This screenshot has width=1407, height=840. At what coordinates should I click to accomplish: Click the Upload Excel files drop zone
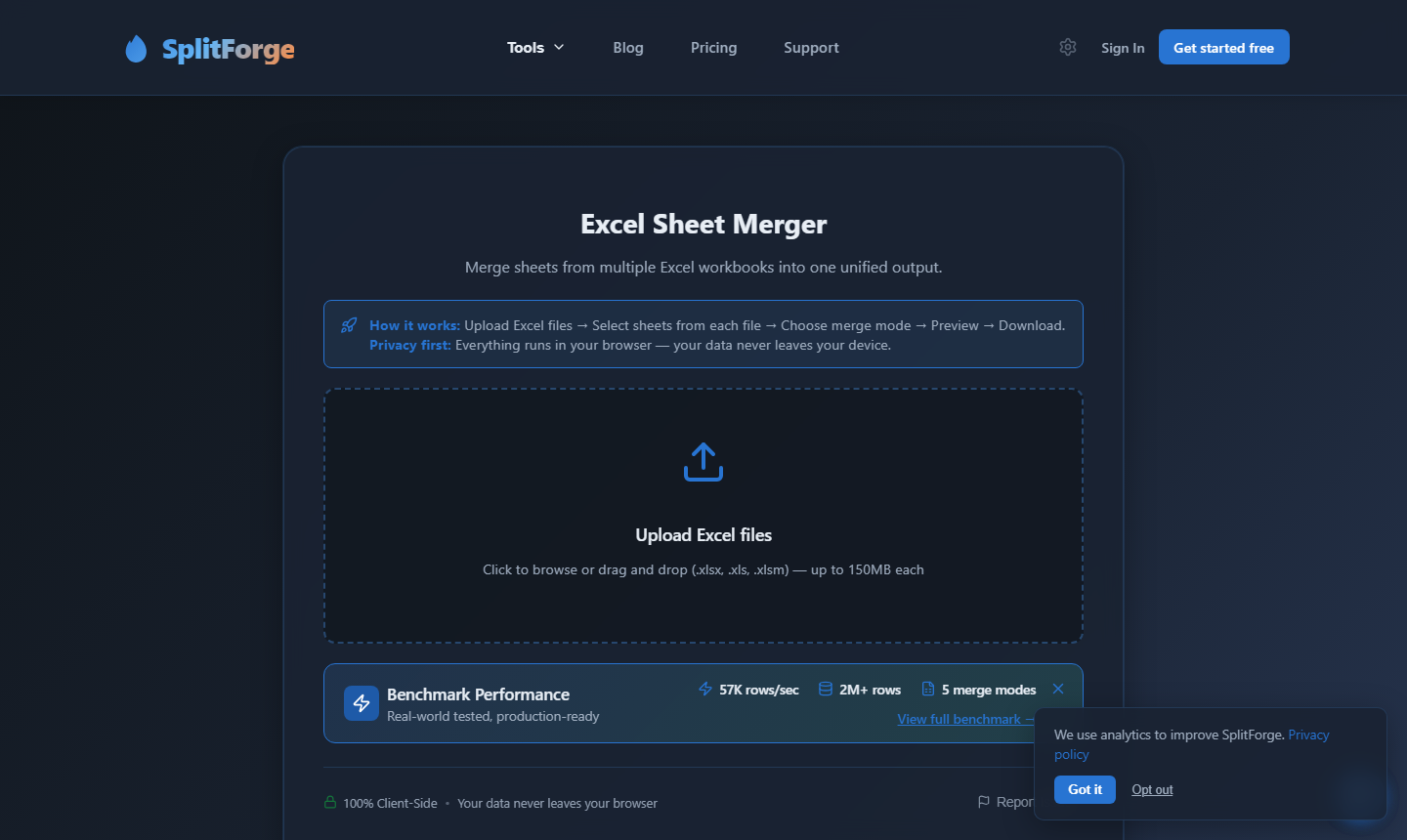(x=703, y=516)
